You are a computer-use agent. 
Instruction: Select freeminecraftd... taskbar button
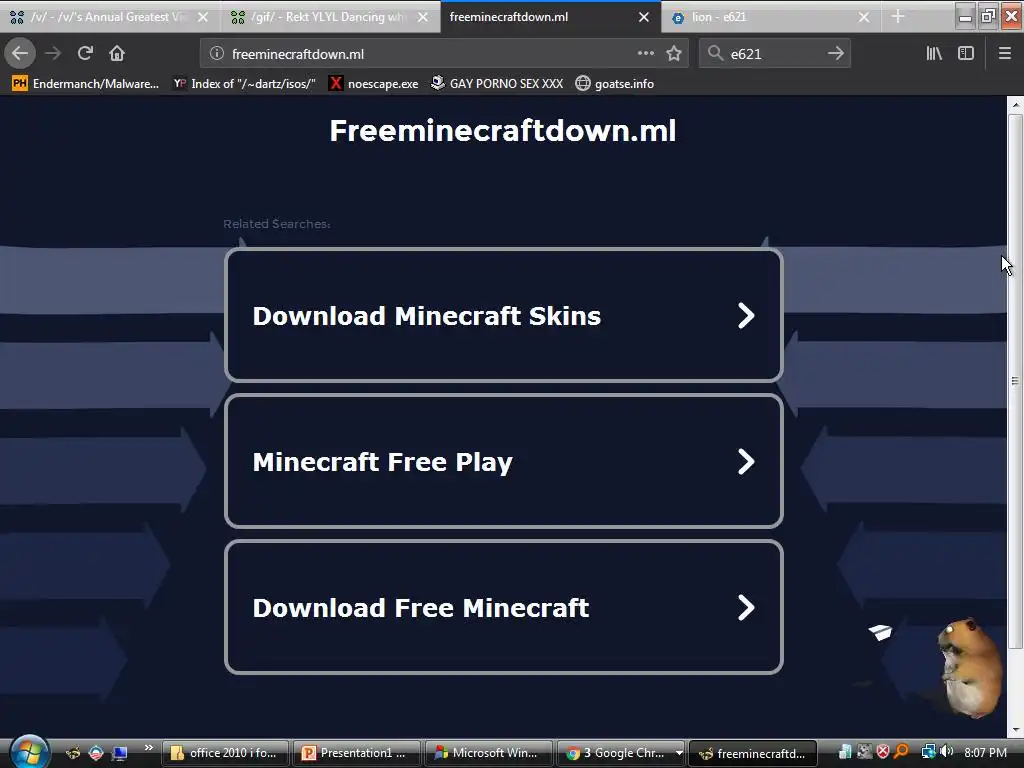pos(753,753)
